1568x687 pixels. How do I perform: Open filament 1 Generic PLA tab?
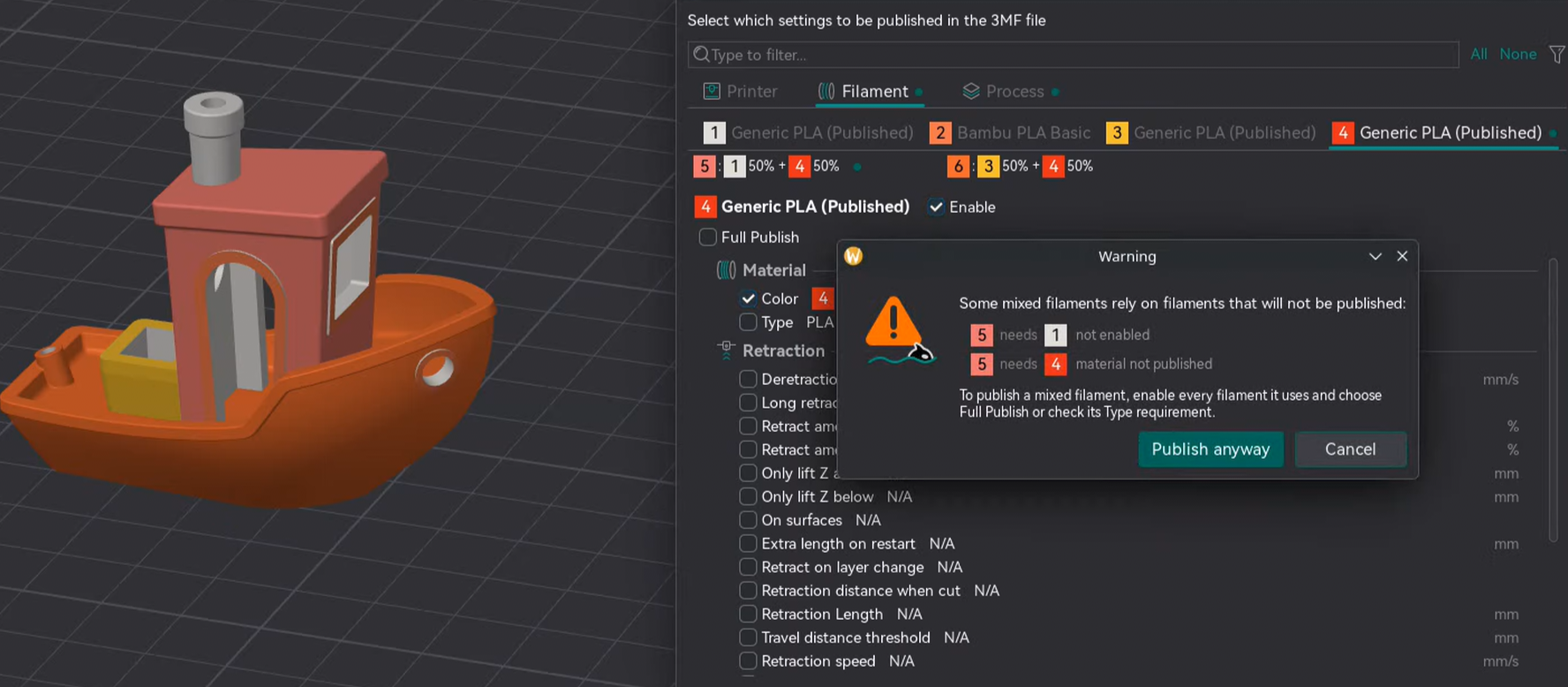click(x=808, y=132)
